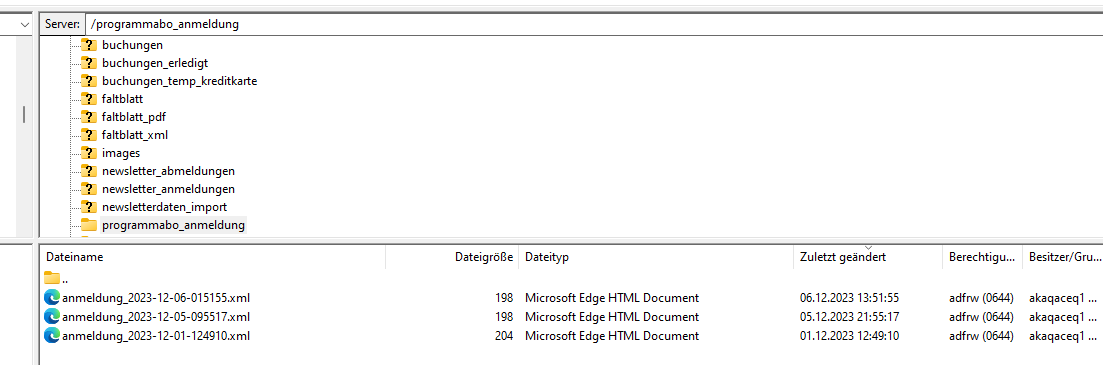Select the faltblatt_xml tree folder
The image size is (1103, 365).
pos(134,135)
